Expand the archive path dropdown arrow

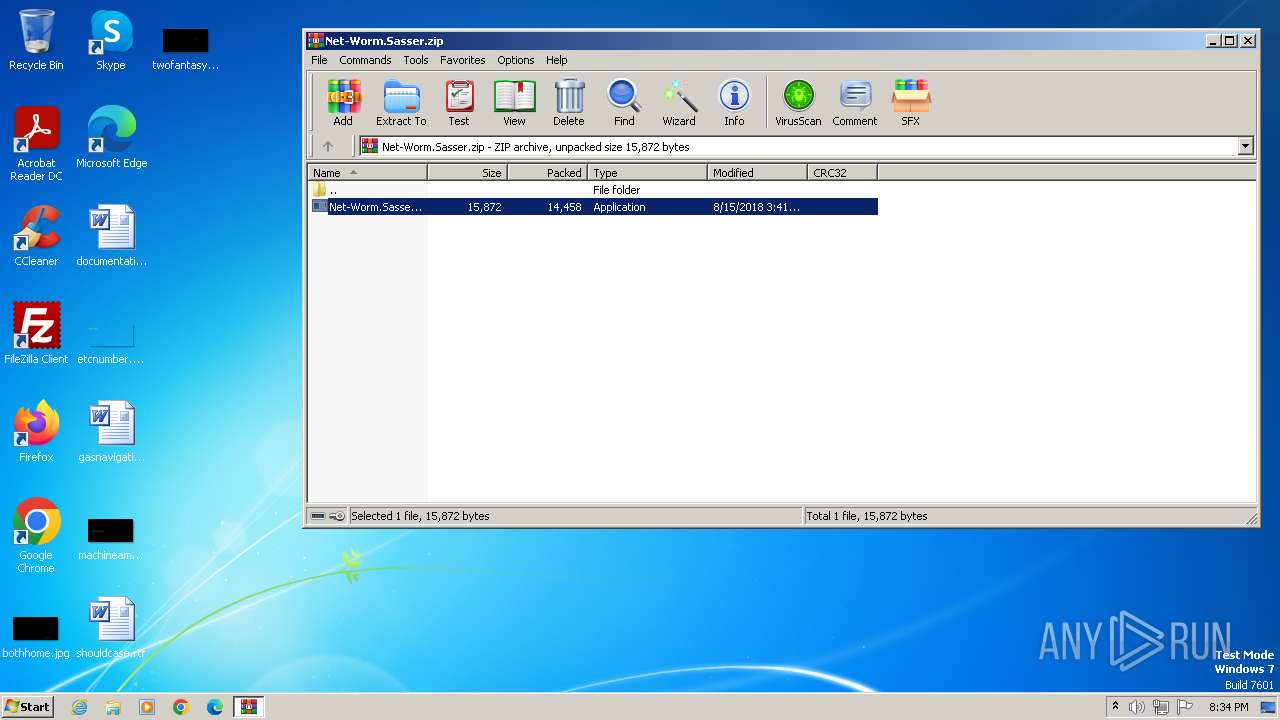click(x=1245, y=146)
